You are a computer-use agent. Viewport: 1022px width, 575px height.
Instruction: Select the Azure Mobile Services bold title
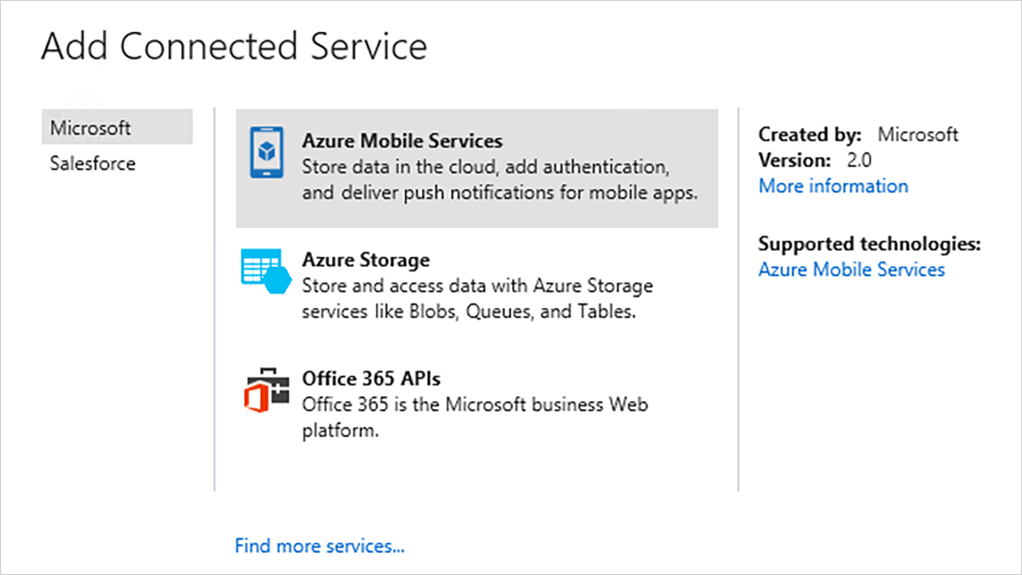pyautogui.click(x=402, y=141)
